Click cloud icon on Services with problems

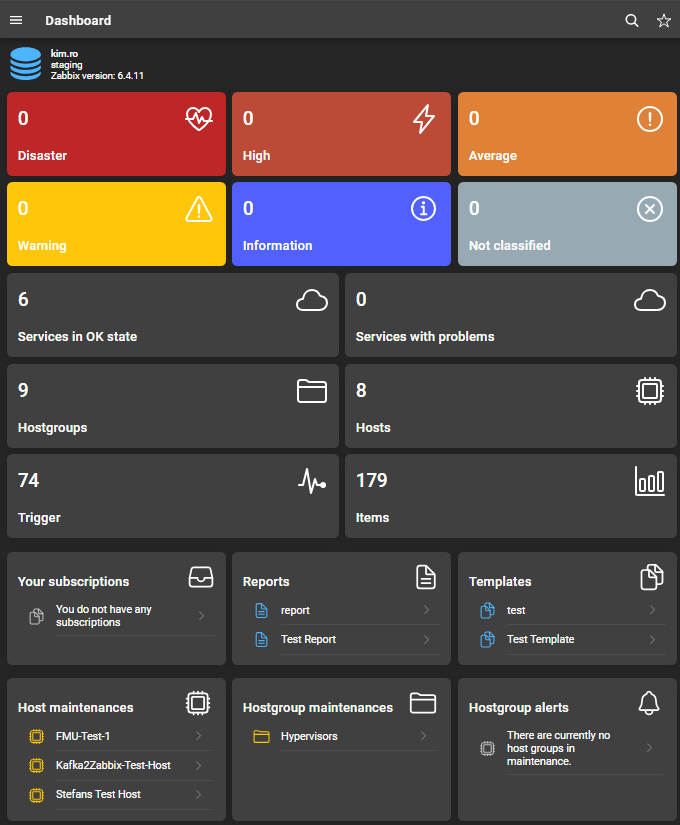tap(649, 300)
